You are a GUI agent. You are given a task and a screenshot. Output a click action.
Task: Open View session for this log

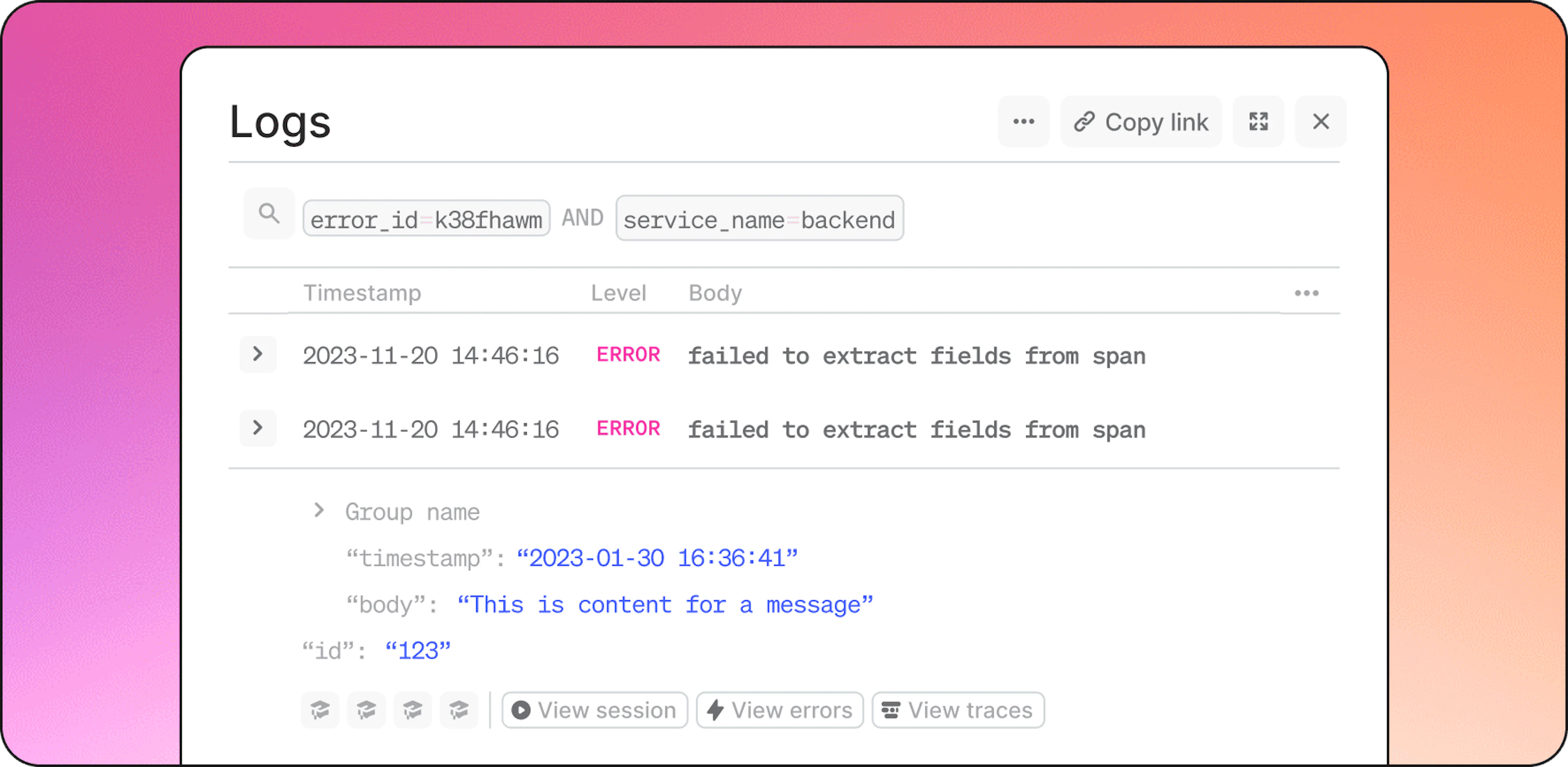pyautogui.click(x=595, y=710)
